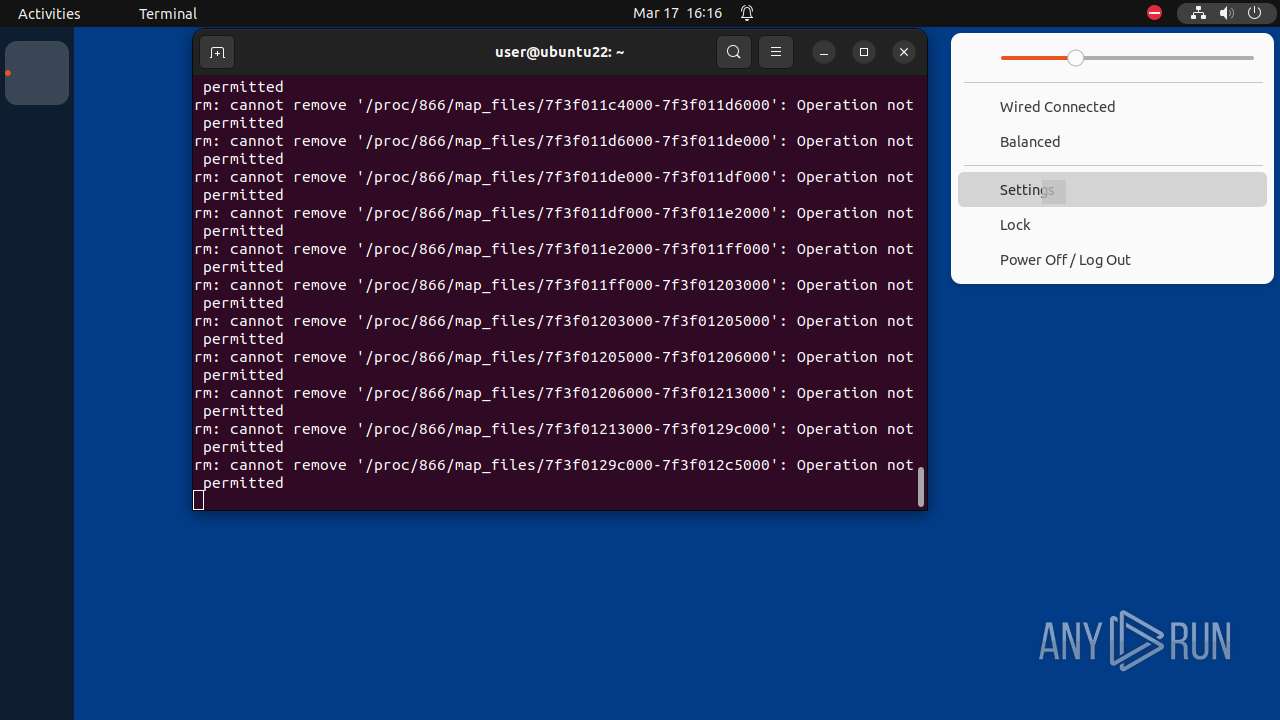Close the terminal window
Screen dimensions: 1280x720
[904, 52]
